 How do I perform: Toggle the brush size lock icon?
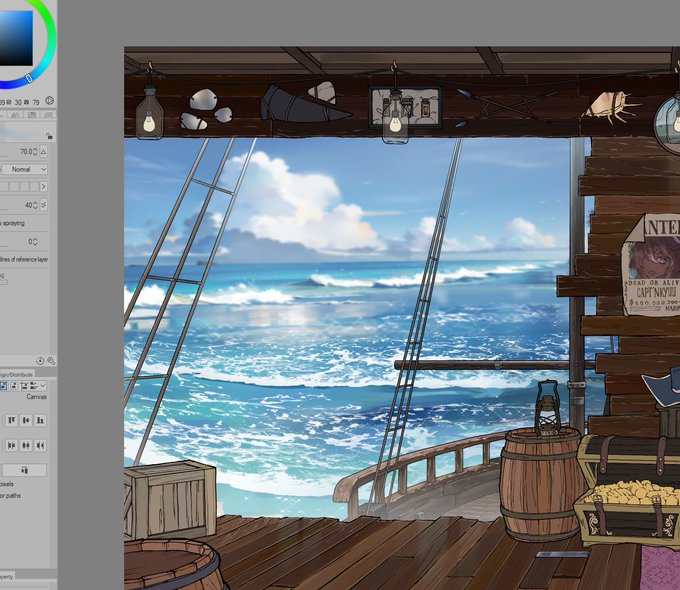coord(49,136)
